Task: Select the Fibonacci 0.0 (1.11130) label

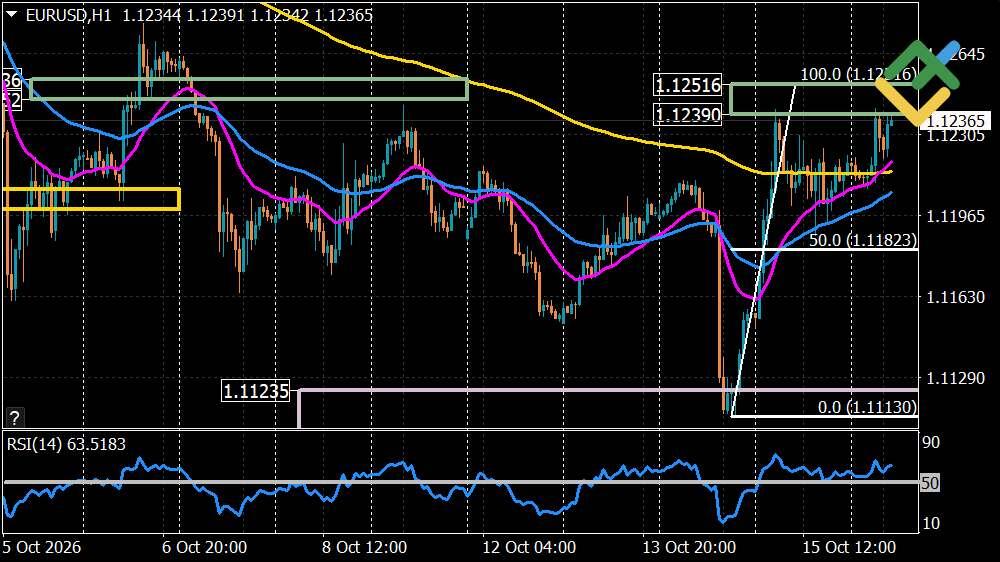Action: click(867, 407)
